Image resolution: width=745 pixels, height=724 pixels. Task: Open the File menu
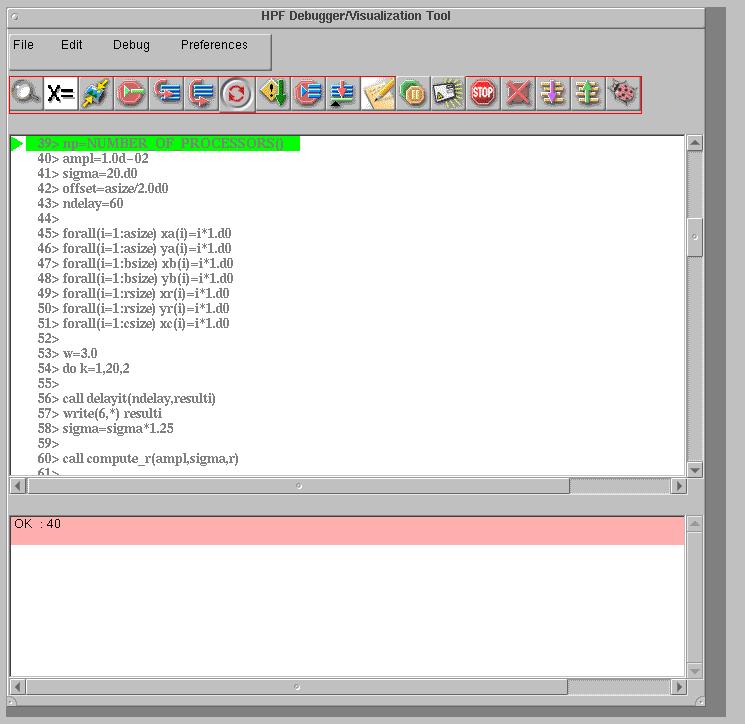point(23,45)
